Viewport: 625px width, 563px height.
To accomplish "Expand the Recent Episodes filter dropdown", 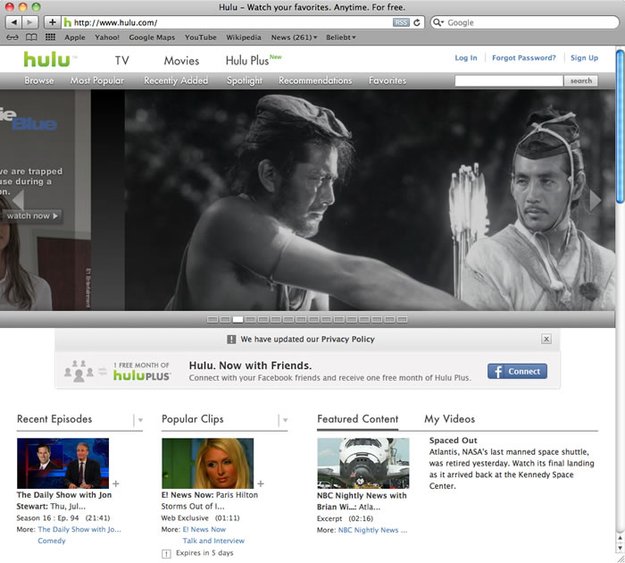I will pyautogui.click(x=140, y=420).
